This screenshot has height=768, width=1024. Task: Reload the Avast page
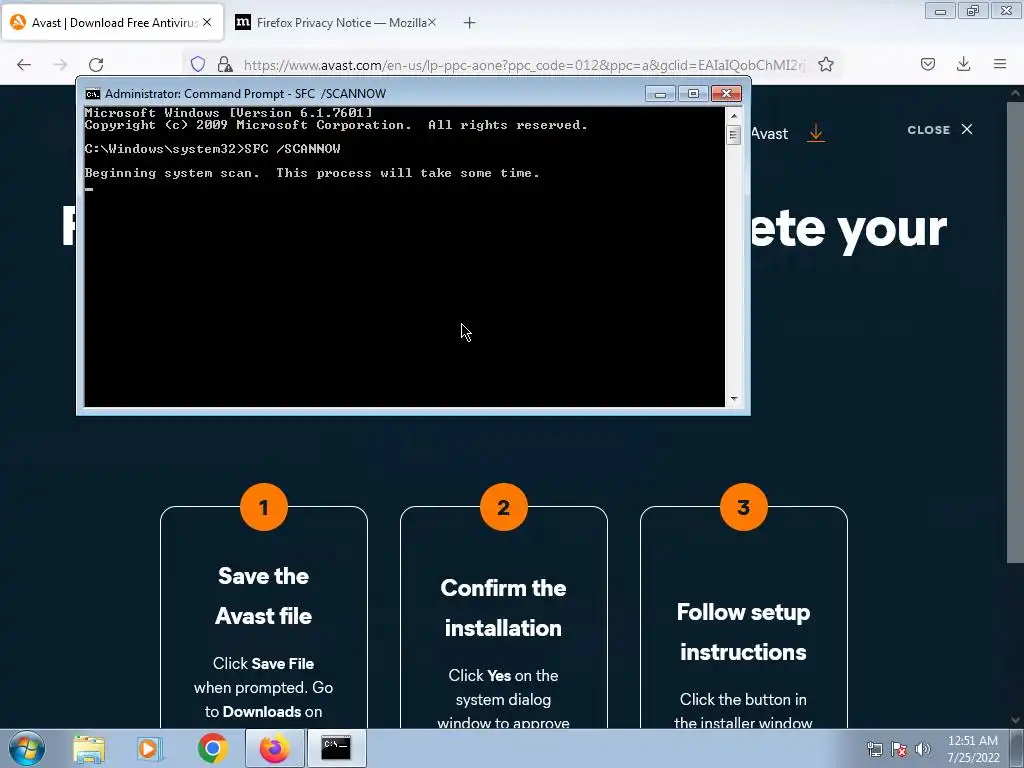(96, 64)
